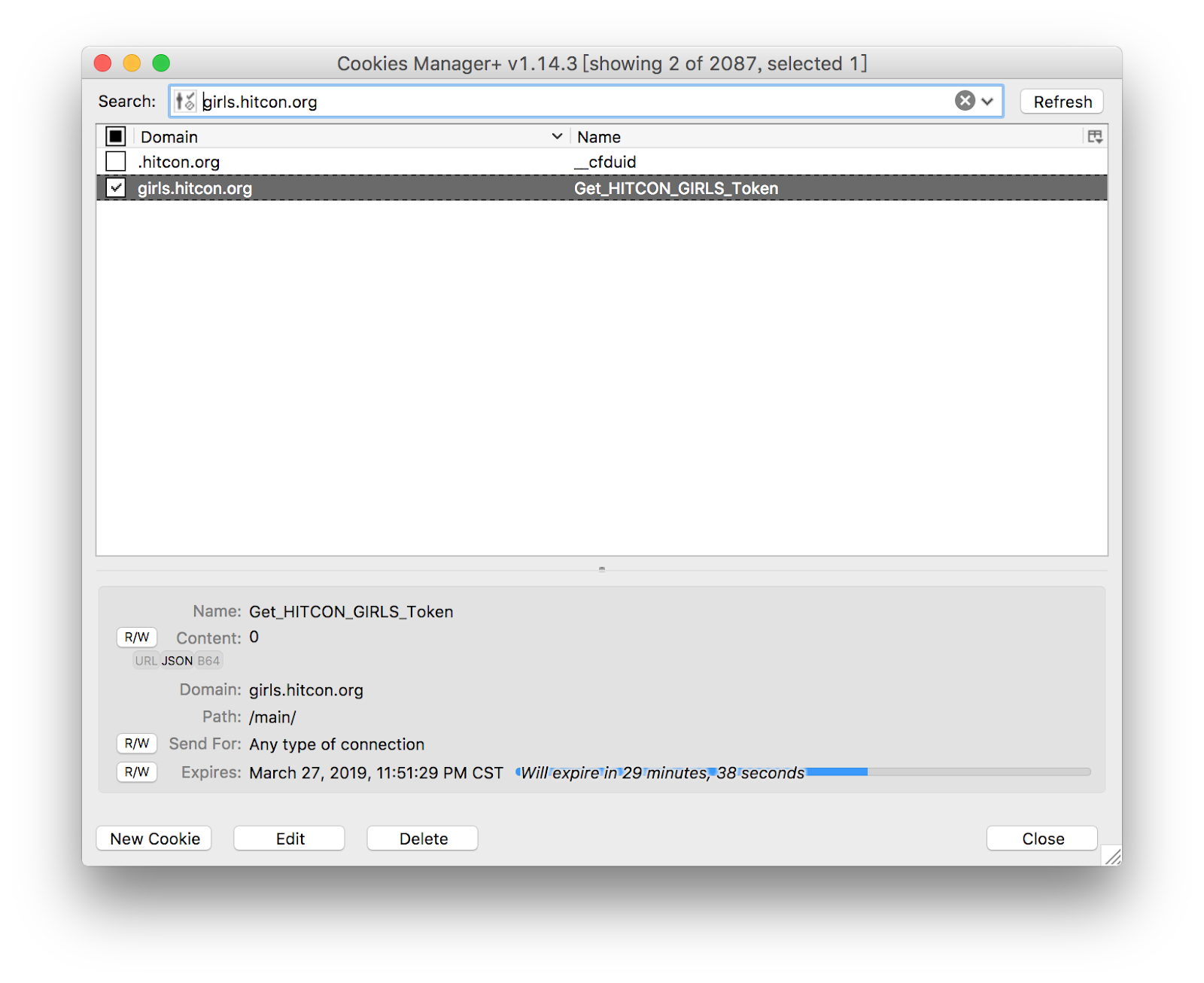
Task: Click the detail Domain value girls.hitcon.org
Action: (306, 690)
